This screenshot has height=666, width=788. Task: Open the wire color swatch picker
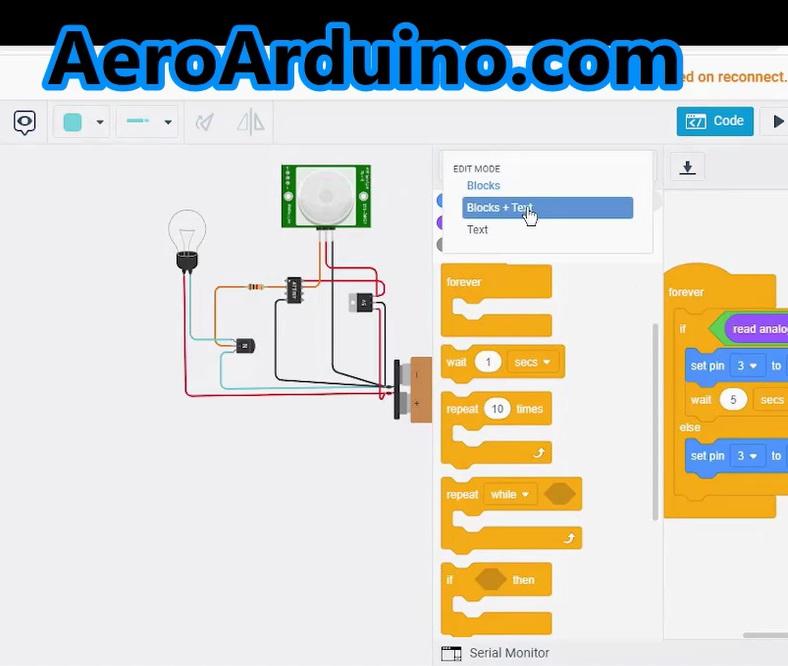pyautogui.click(x=72, y=122)
